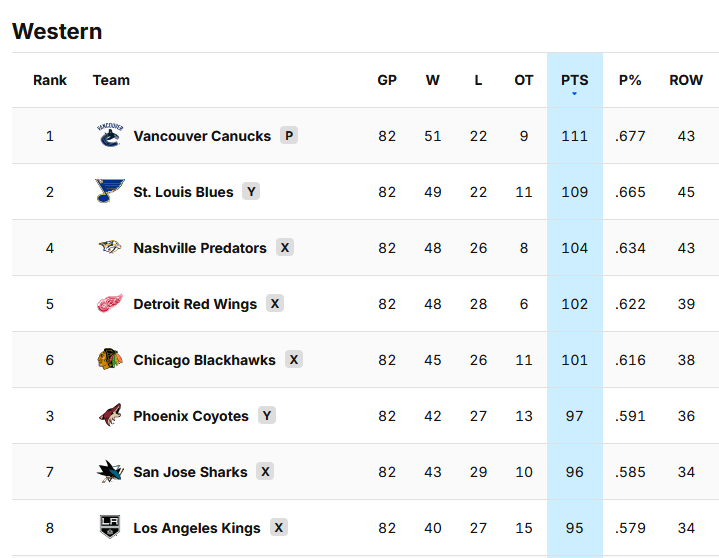
Task: Click the Detroit Red Wings logo
Action: 110,304
